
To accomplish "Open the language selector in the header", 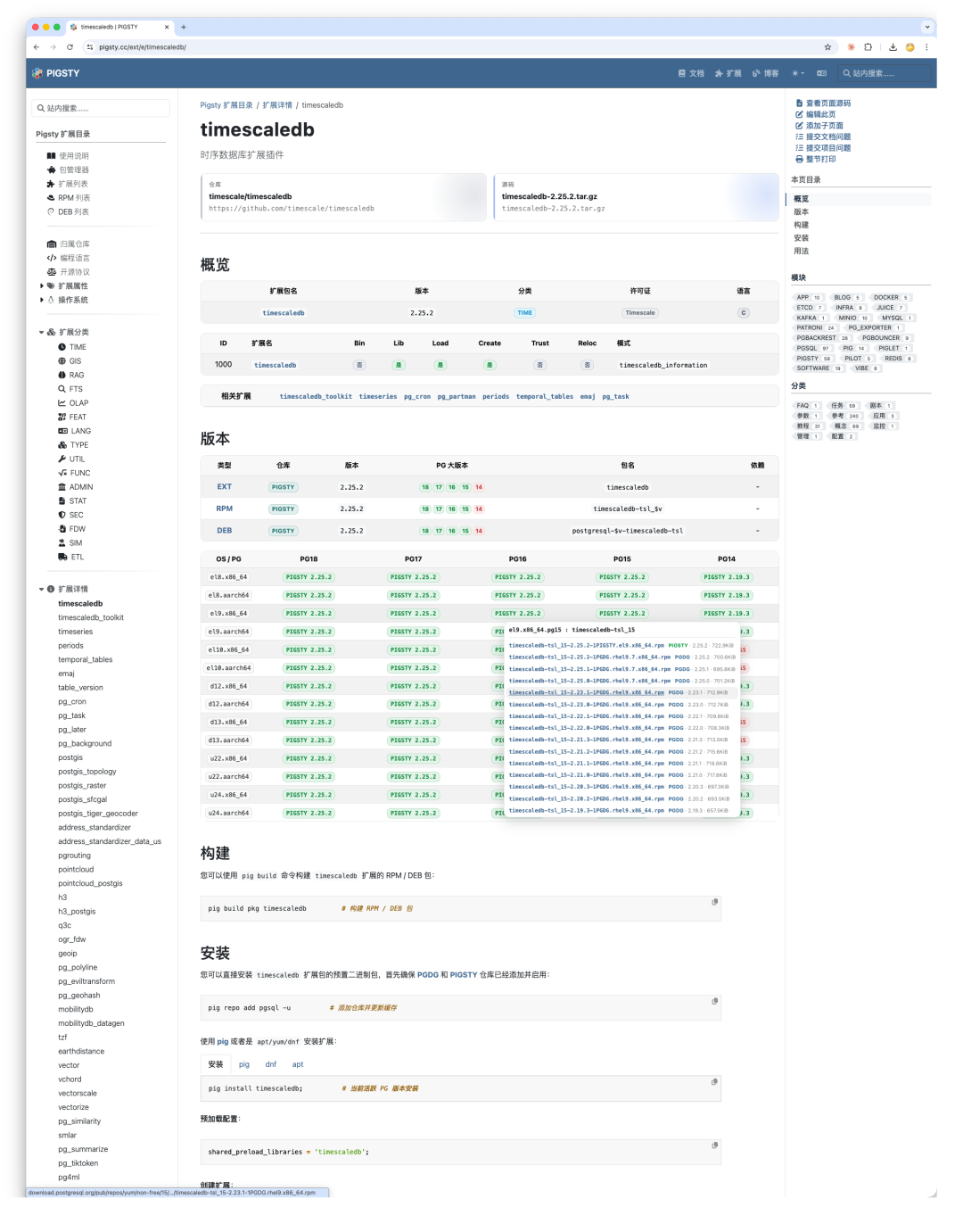I will tap(822, 73).
